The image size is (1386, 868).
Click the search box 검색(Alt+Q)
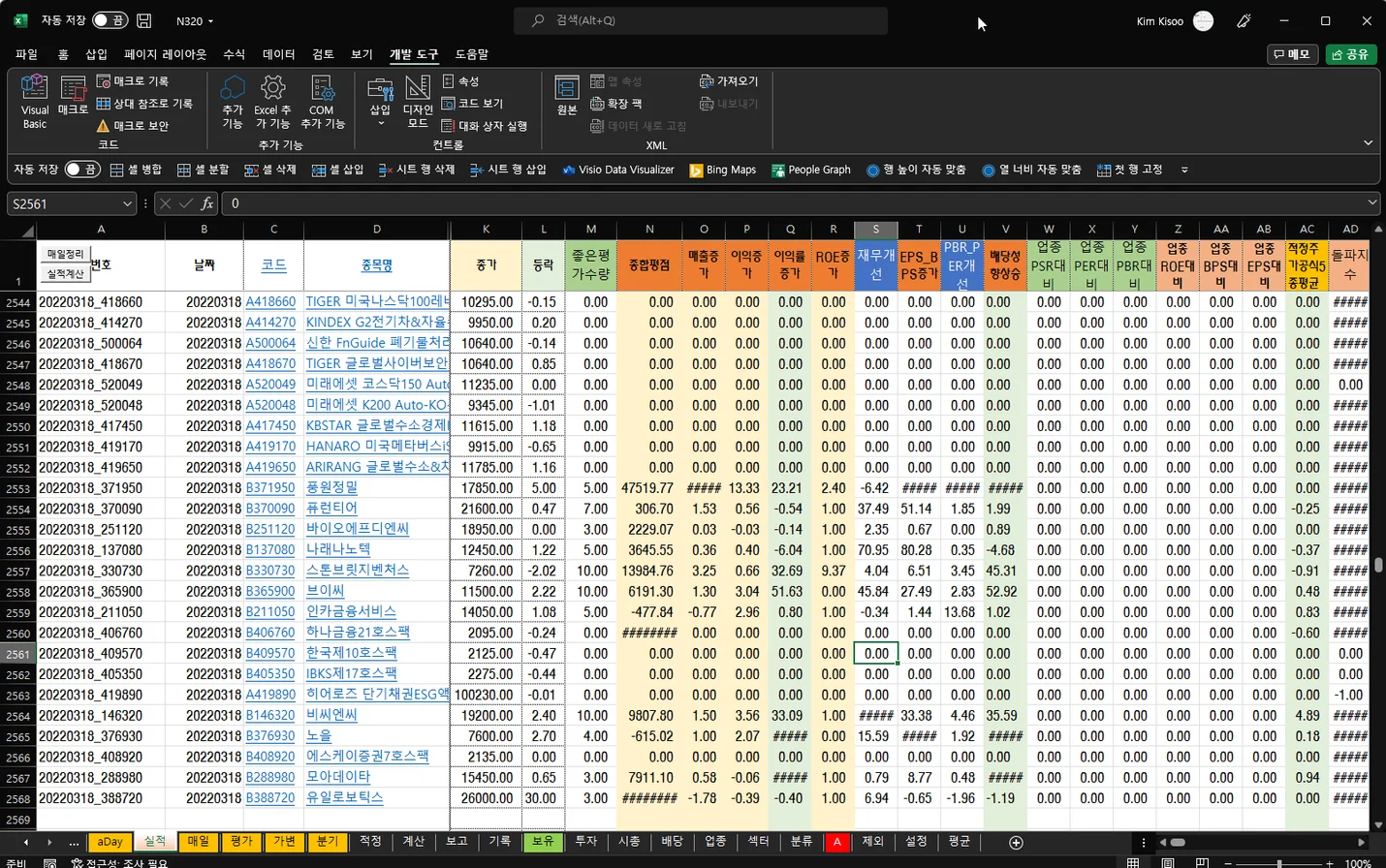point(700,20)
